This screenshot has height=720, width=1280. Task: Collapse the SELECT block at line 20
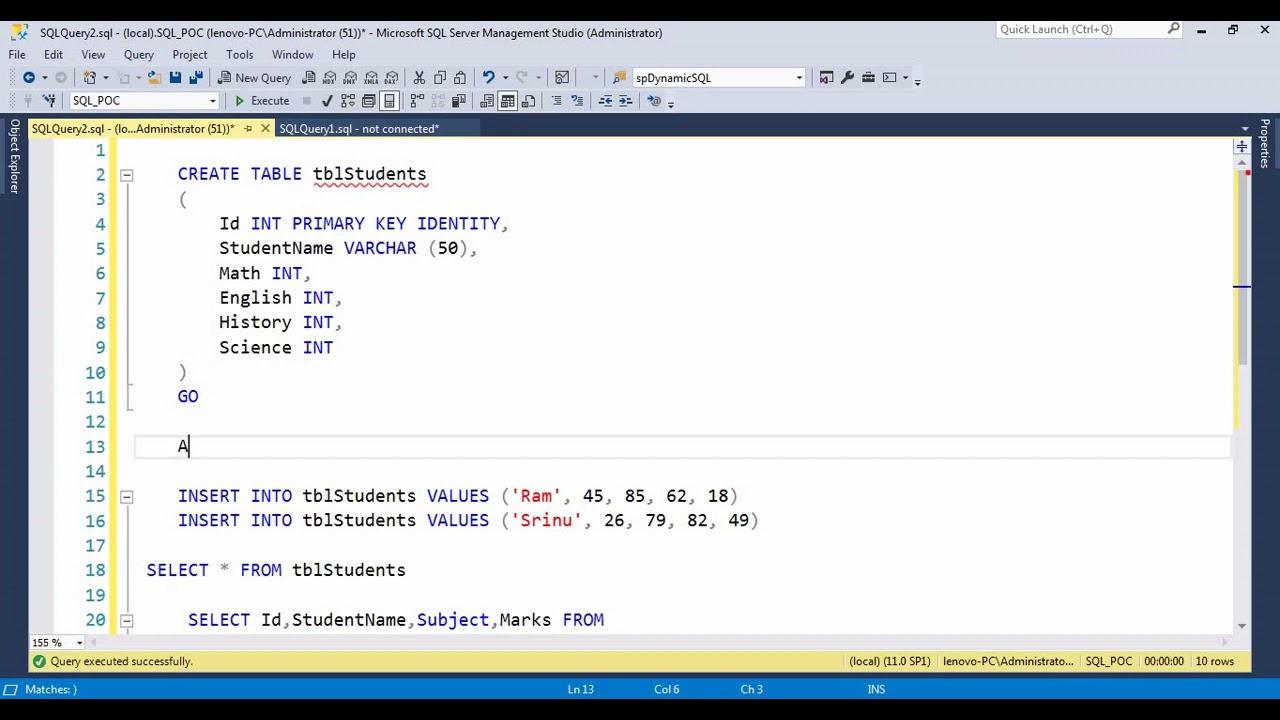(x=126, y=620)
